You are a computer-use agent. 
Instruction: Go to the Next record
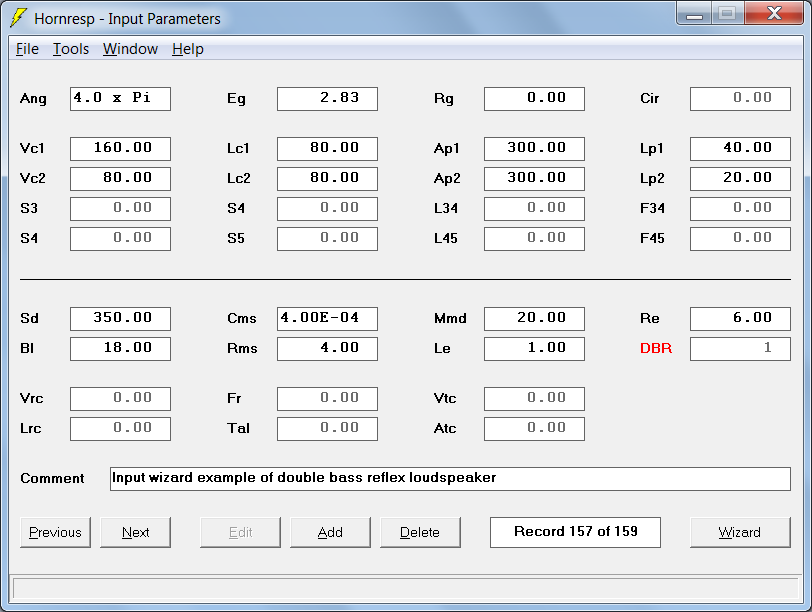point(135,532)
